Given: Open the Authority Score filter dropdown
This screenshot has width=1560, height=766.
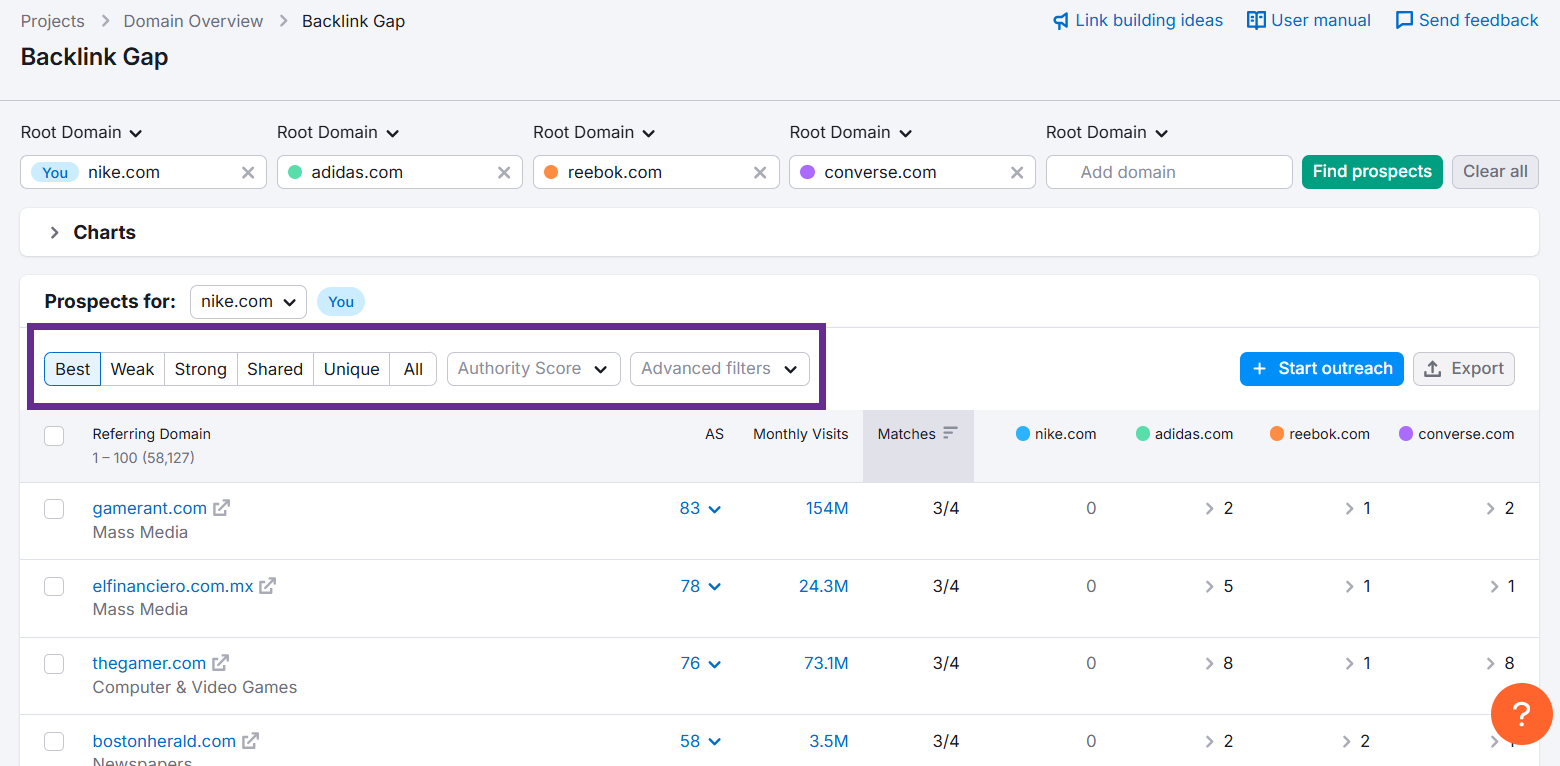Looking at the screenshot, I should pyautogui.click(x=534, y=369).
